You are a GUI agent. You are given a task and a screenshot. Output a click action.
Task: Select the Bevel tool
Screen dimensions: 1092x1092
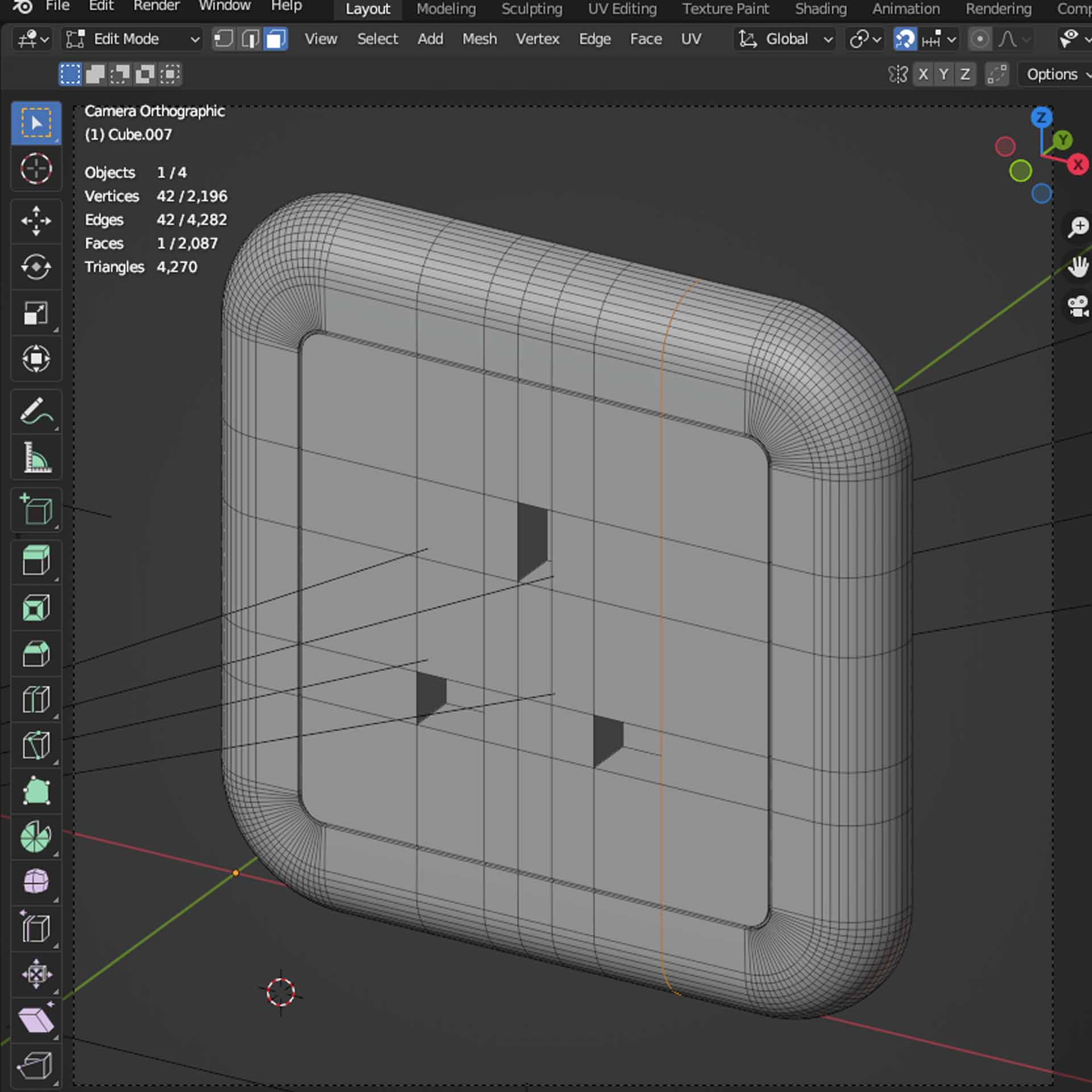coord(36,653)
